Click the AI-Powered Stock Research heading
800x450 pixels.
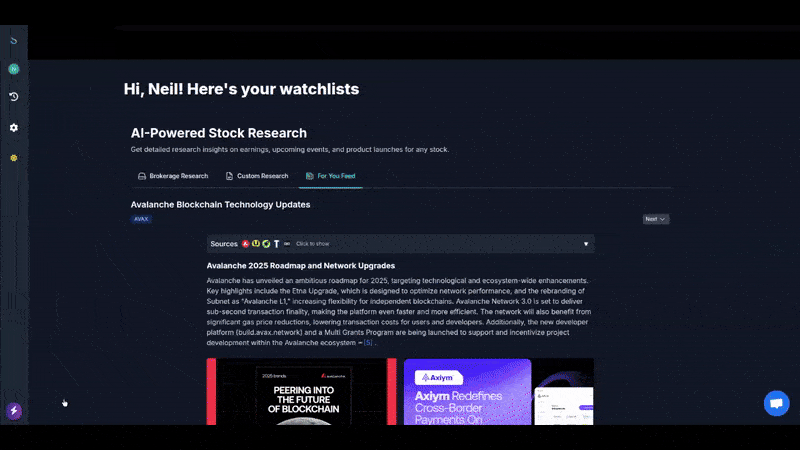point(219,133)
